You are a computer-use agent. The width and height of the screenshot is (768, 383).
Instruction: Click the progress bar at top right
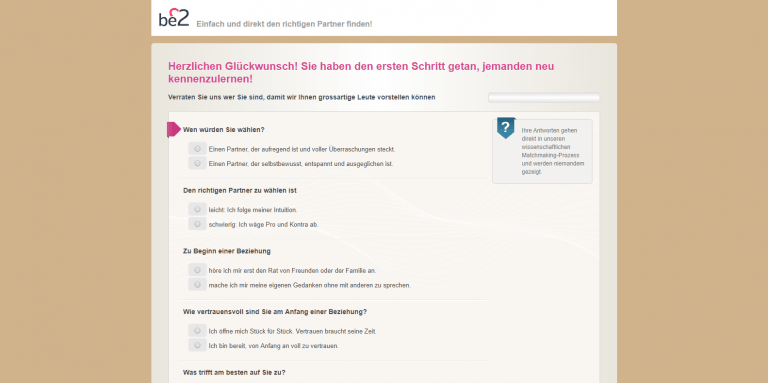[x=544, y=97]
